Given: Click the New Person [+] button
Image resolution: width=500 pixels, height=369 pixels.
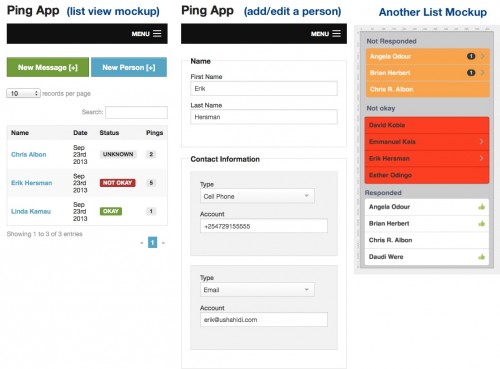Looking at the screenshot, I should [129, 67].
